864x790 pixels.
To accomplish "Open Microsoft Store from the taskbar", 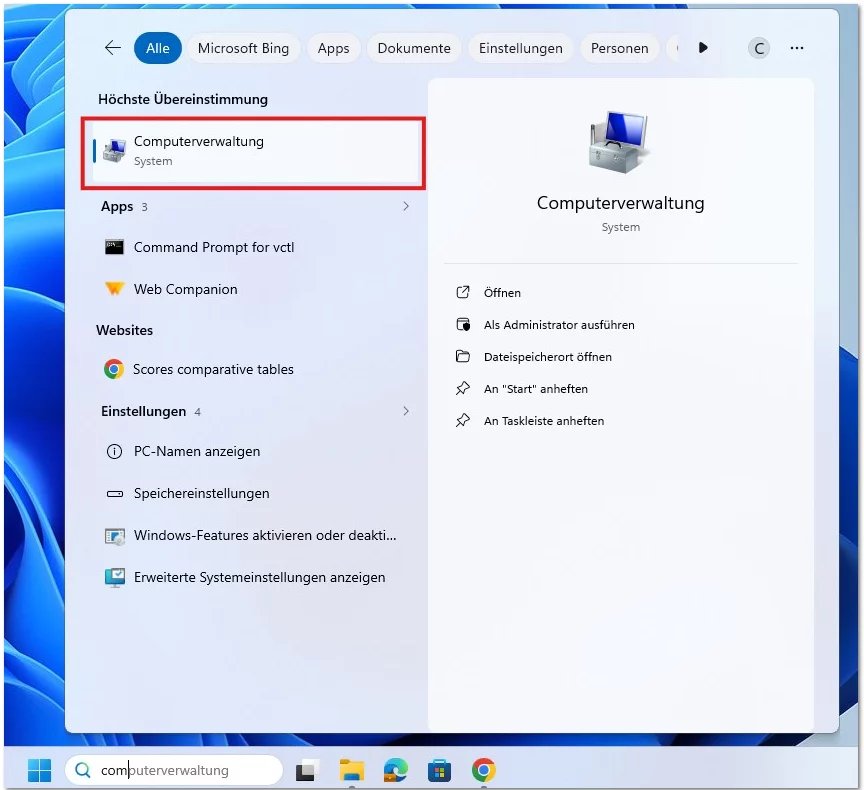I will pos(439,770).
